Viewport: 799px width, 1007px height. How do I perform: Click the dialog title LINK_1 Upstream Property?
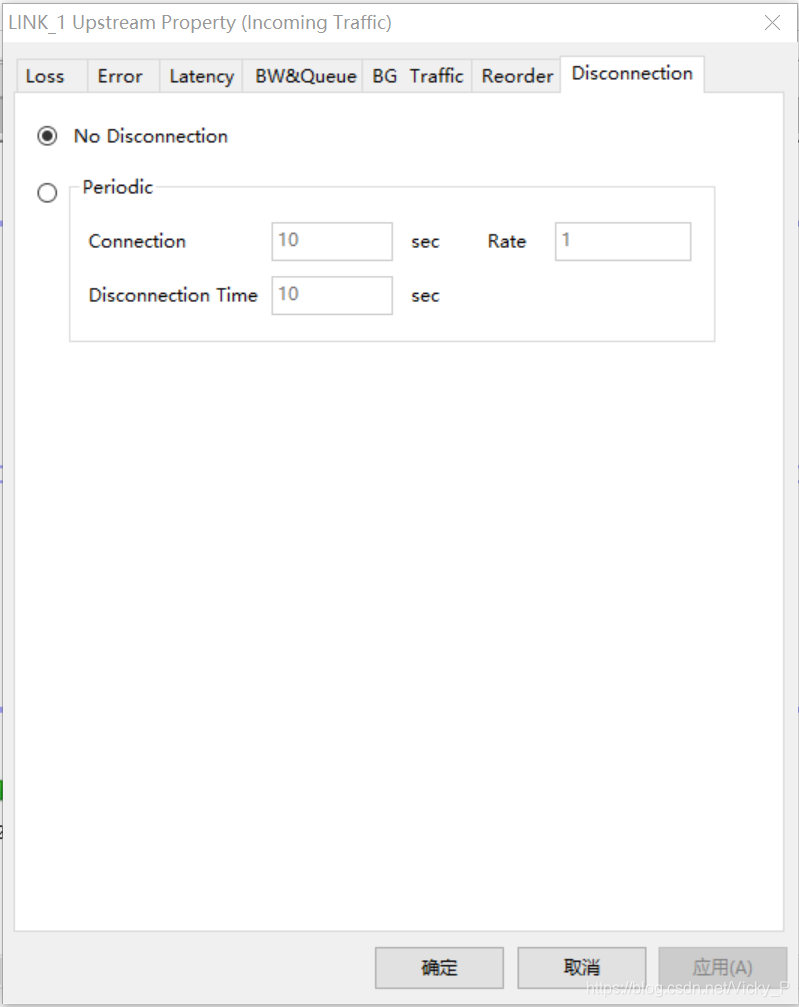pyautogui.click(x=200, y=22)
